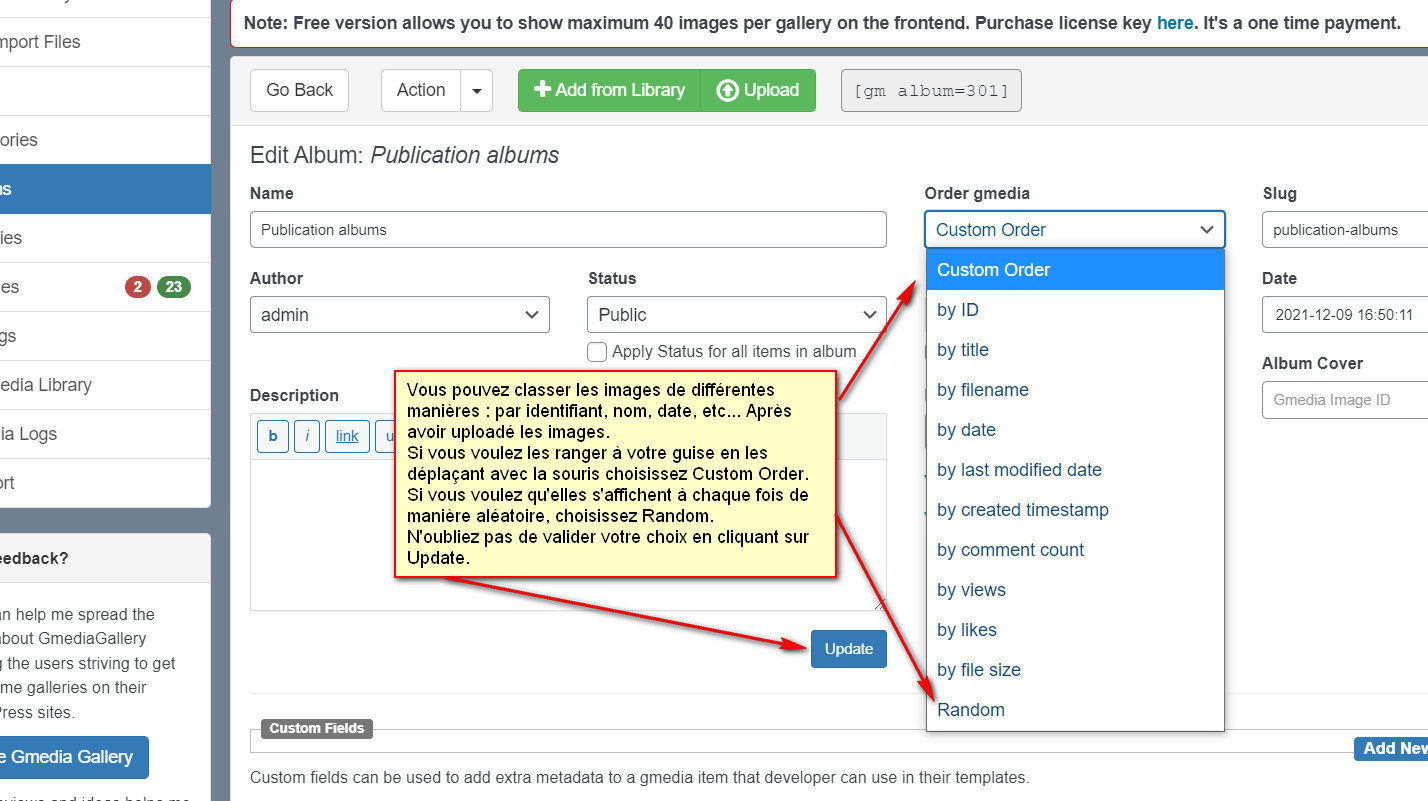Click the album Name text field
Viewport: 1428px width, 801px height.
coord(568,229)
